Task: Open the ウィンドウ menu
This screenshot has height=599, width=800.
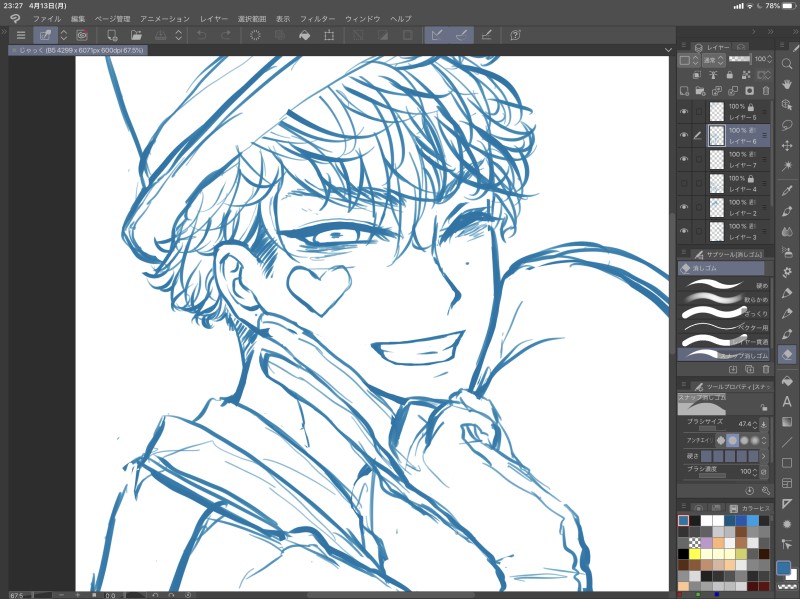Action: click(363, 19)
